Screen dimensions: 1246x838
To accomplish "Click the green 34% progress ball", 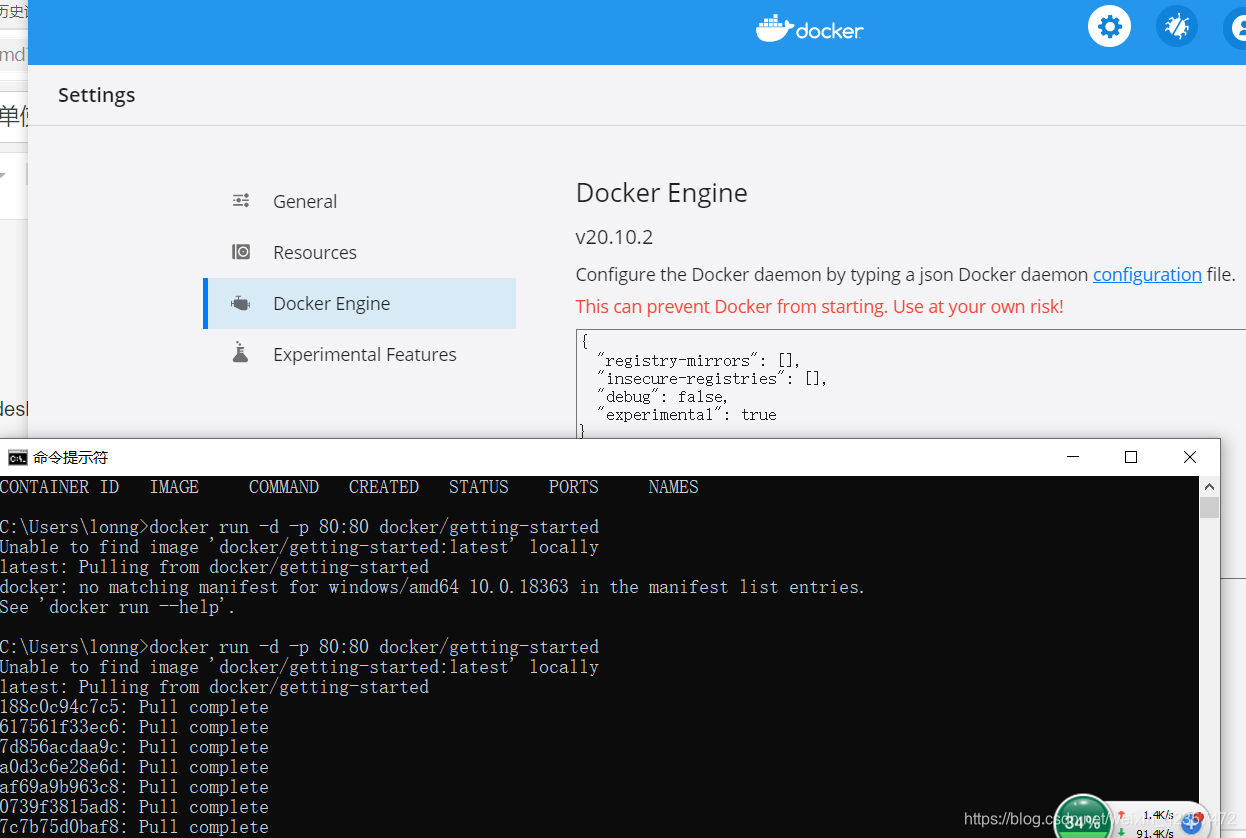I will (x=1083, y=818).
